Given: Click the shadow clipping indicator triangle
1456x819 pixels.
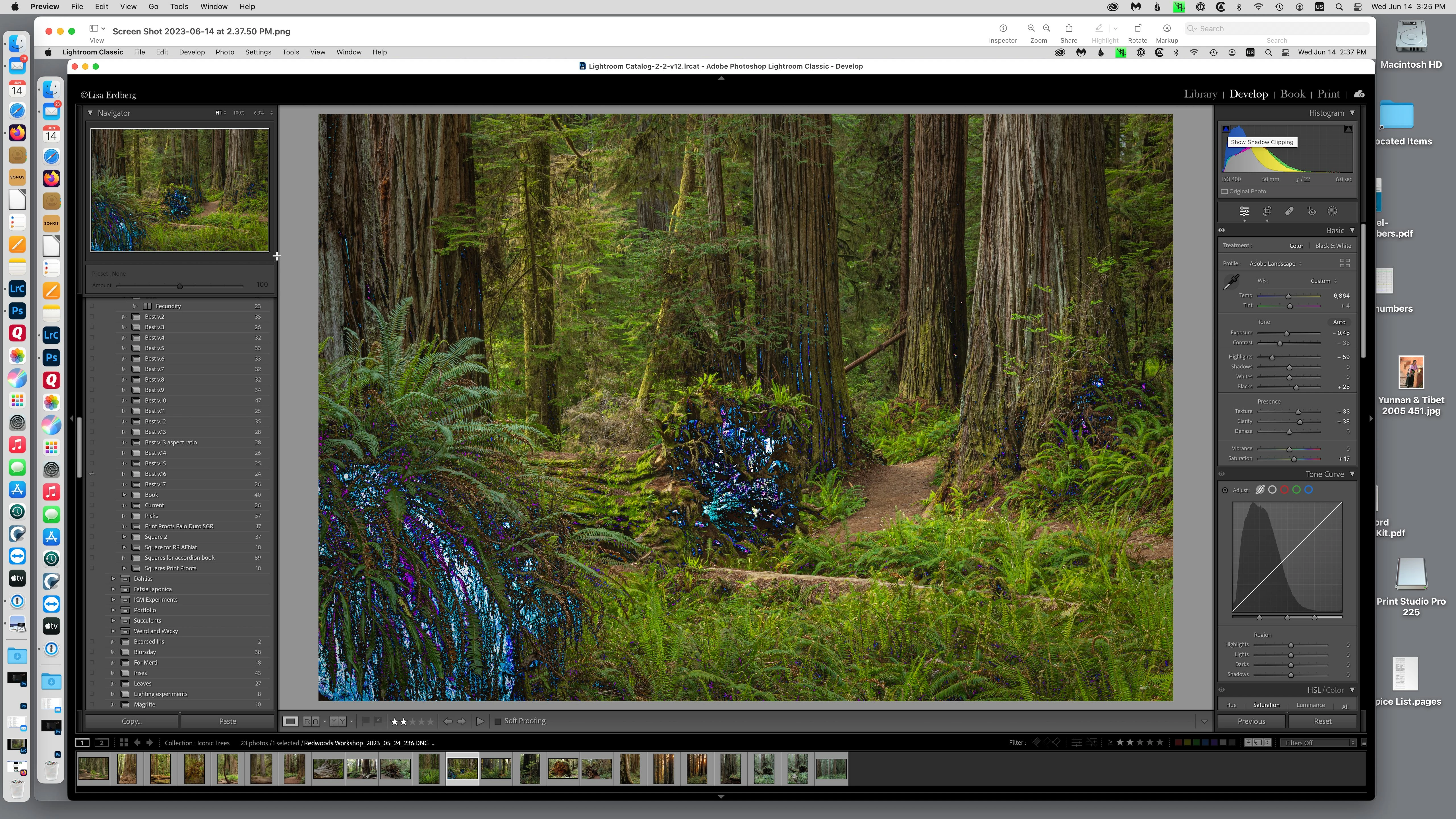Looking at the screenshot, I should tap(1226, 129).
